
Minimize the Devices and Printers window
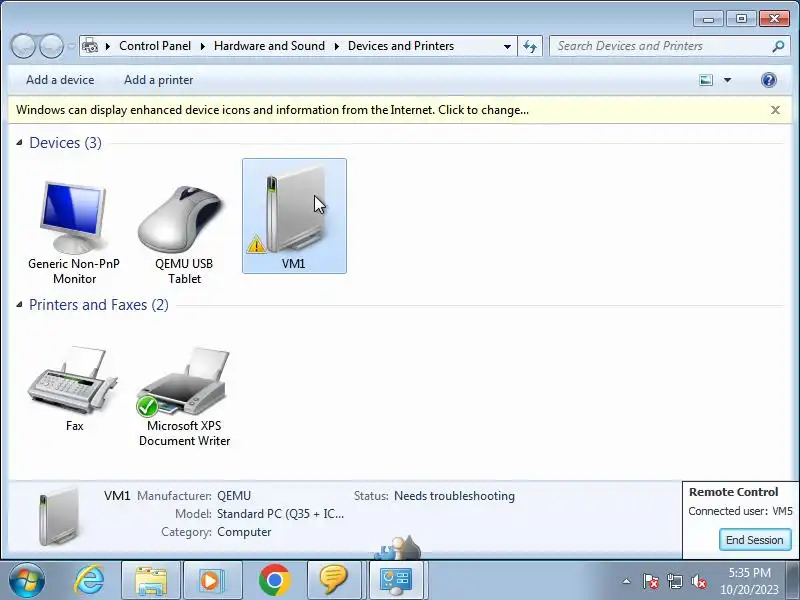708,19
